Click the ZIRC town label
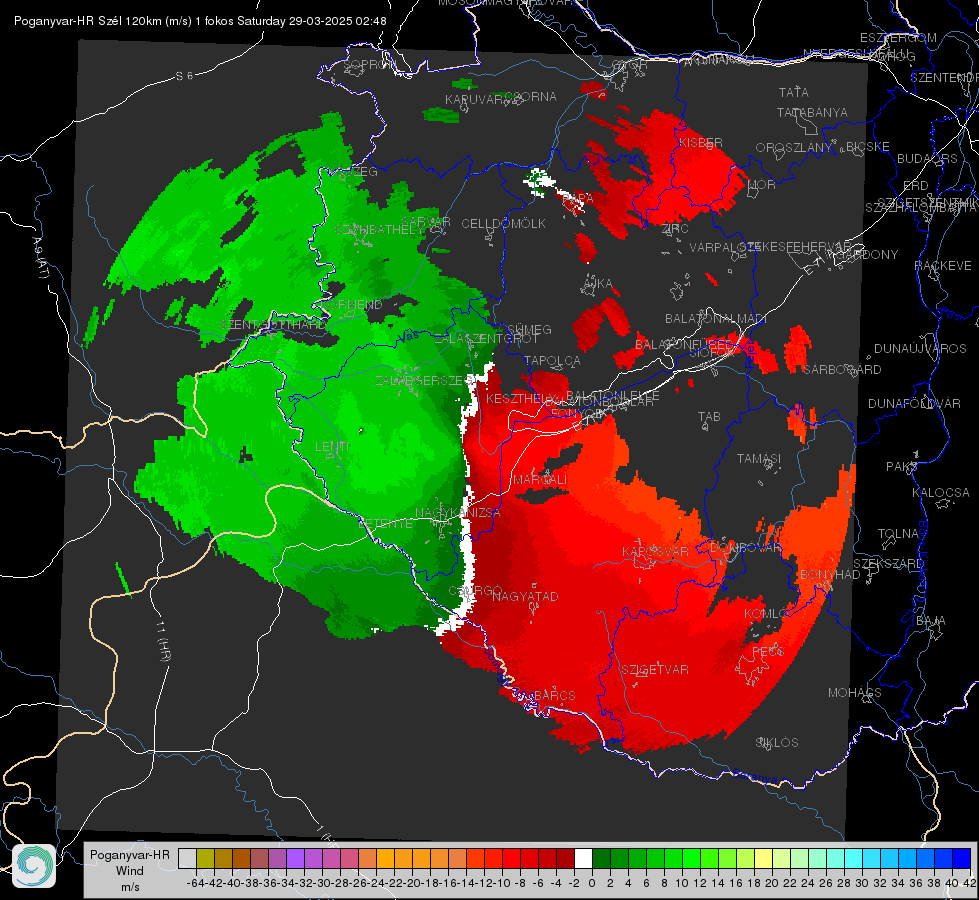The height and width of the screenshot is (900, 979). 675,229
